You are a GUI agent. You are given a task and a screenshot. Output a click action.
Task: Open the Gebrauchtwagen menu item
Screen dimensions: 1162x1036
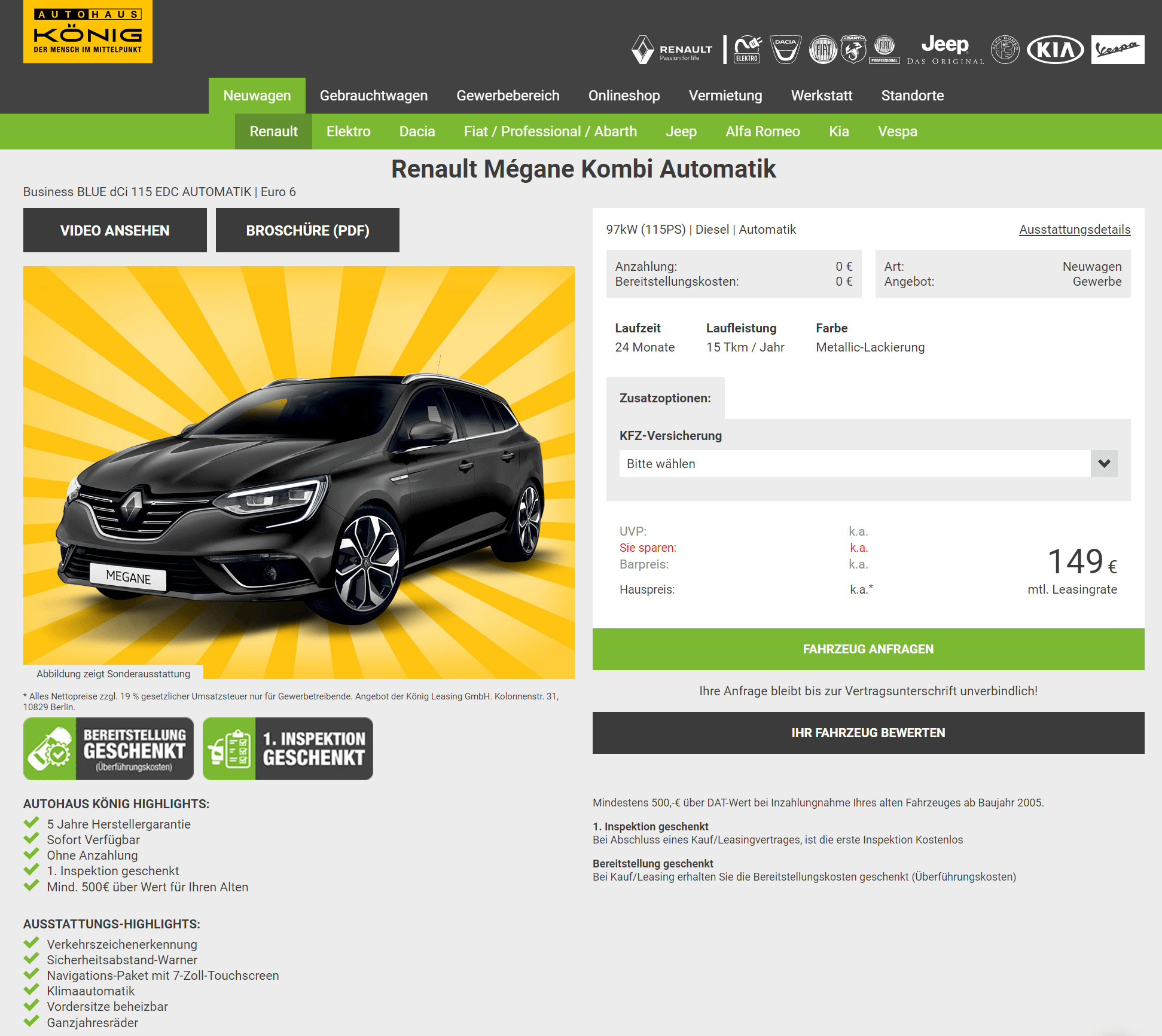[374, 96]
